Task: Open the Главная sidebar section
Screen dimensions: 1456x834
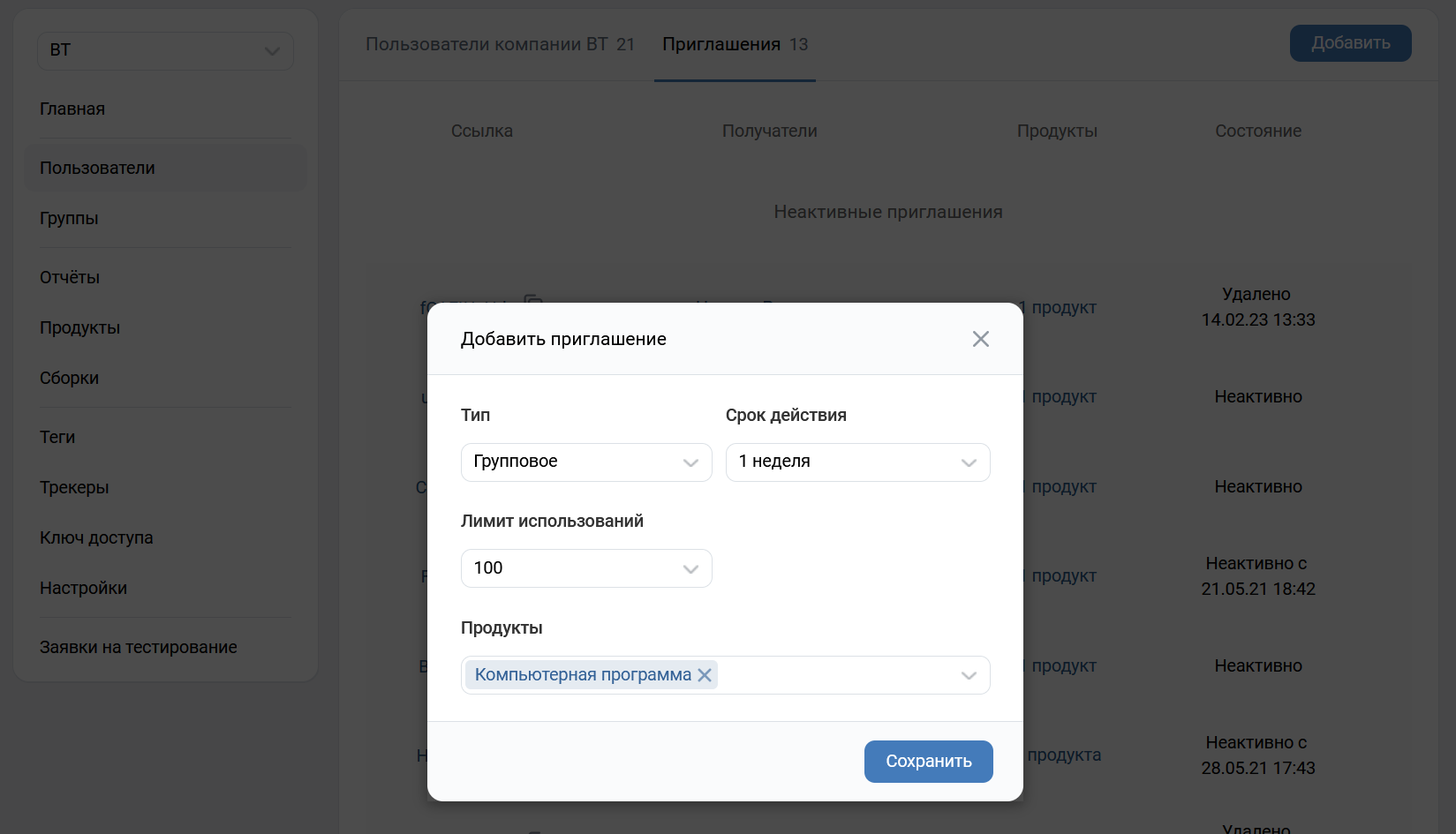Action: [x=72, y=109]
